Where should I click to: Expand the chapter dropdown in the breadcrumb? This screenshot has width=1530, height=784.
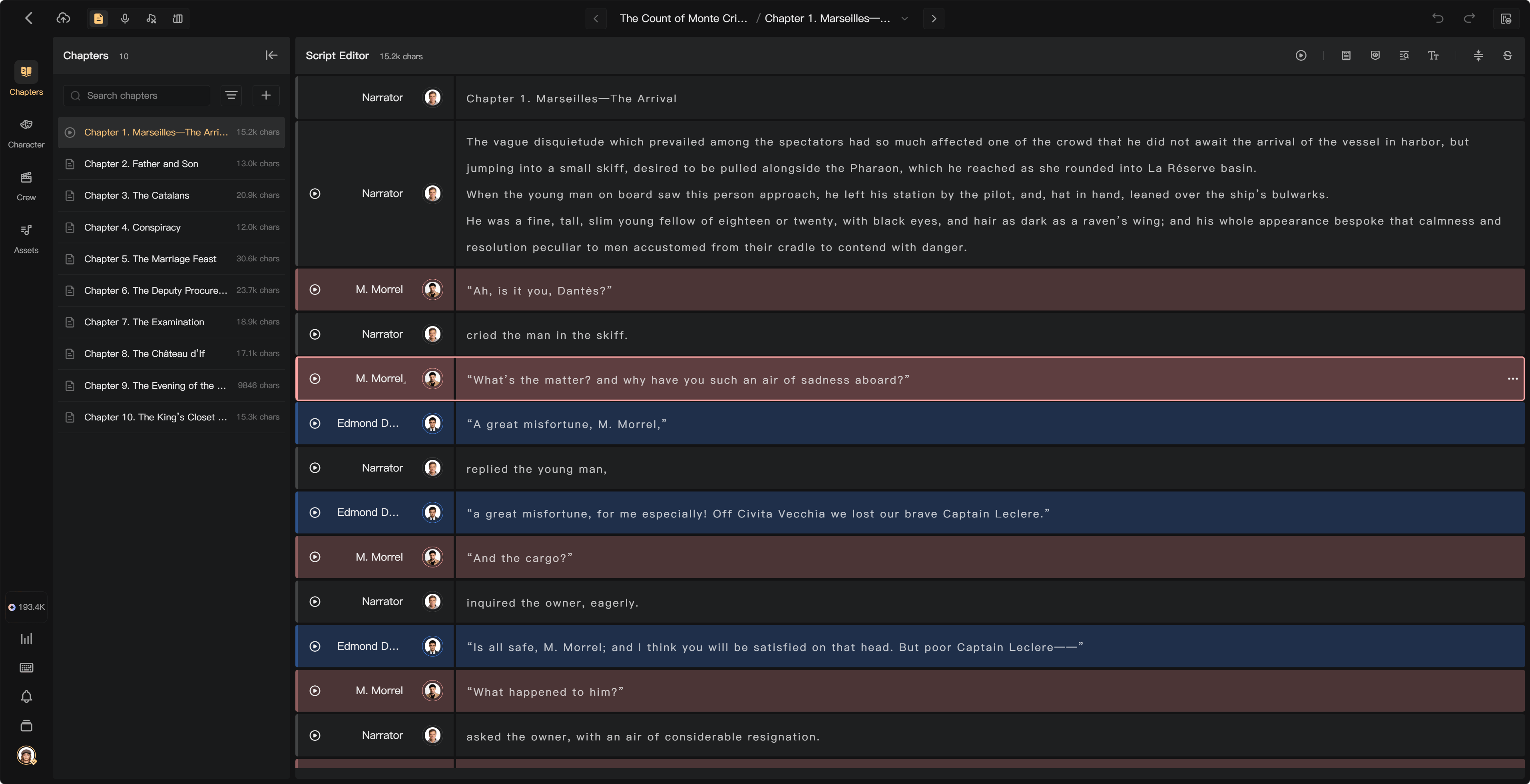tap(904, 18)
